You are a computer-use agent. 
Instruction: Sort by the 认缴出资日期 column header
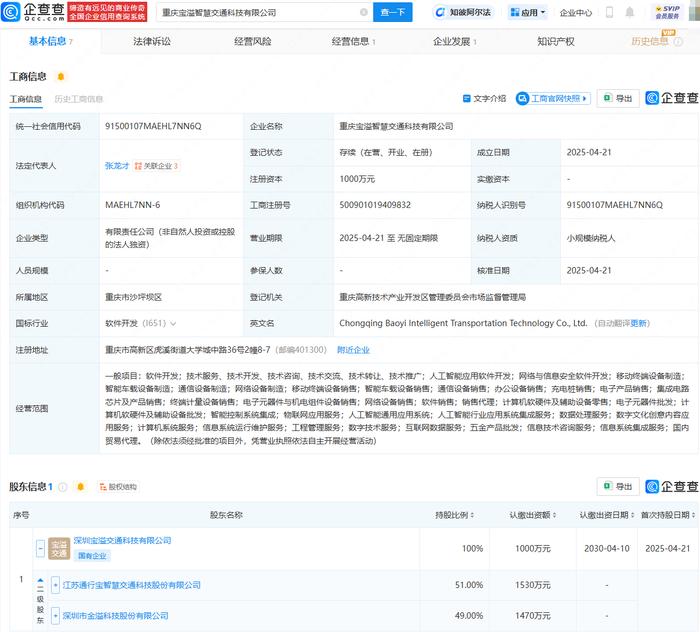607,515
